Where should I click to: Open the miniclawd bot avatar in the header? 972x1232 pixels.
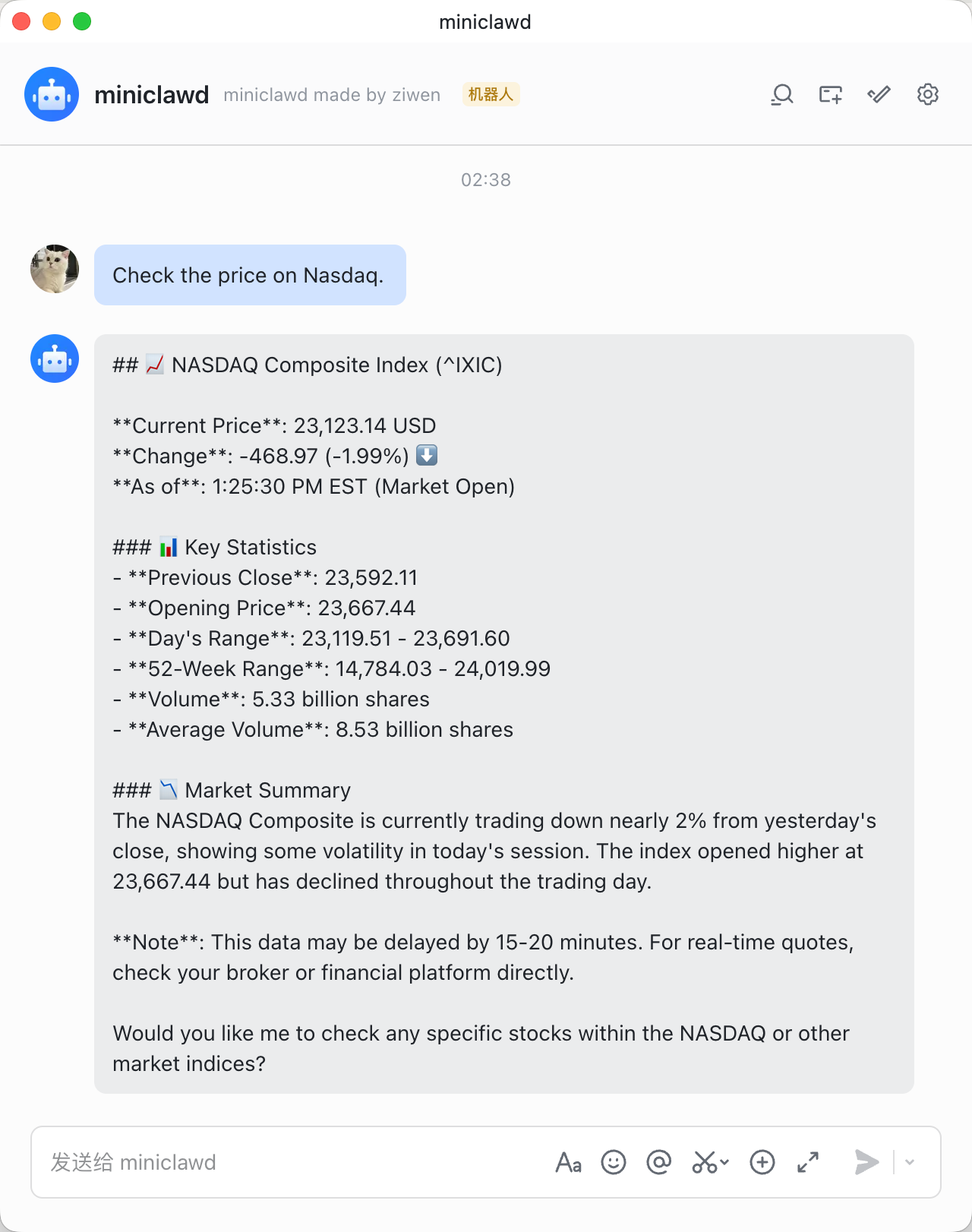click(x=52, y=94)
